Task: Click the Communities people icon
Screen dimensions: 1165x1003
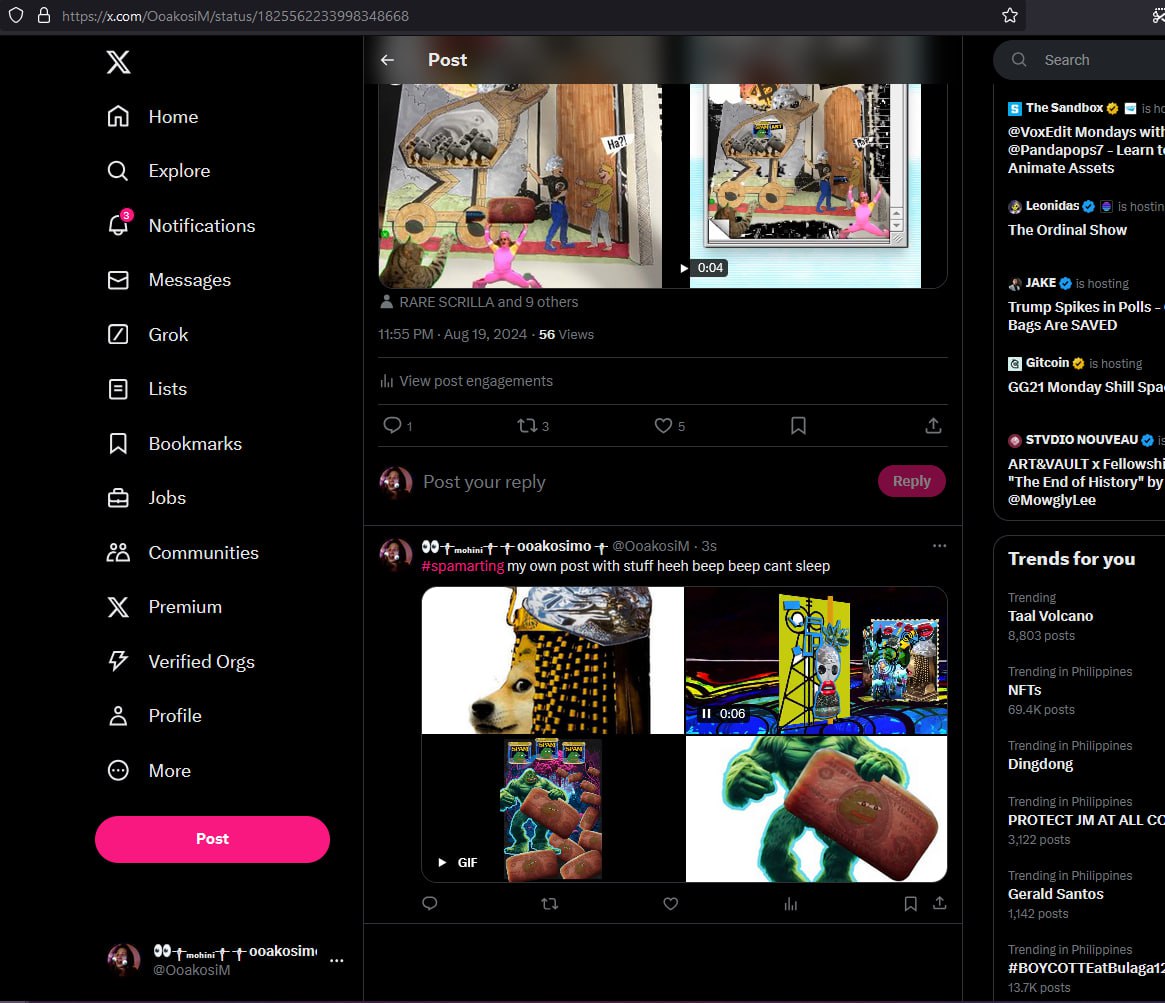Action: [118, 553]
